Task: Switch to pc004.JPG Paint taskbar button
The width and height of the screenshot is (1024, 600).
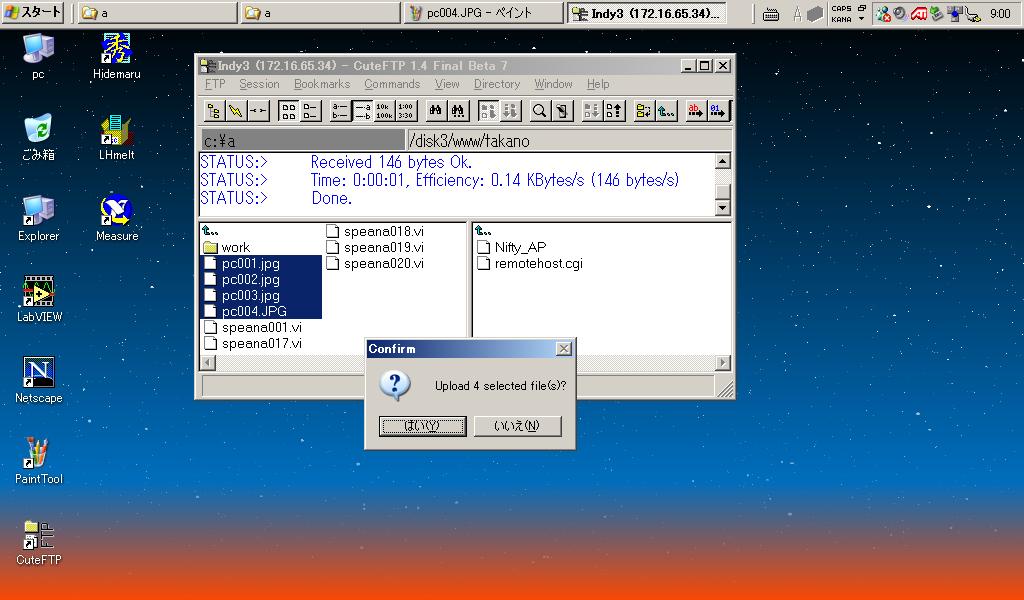Action: pos(484,13)
